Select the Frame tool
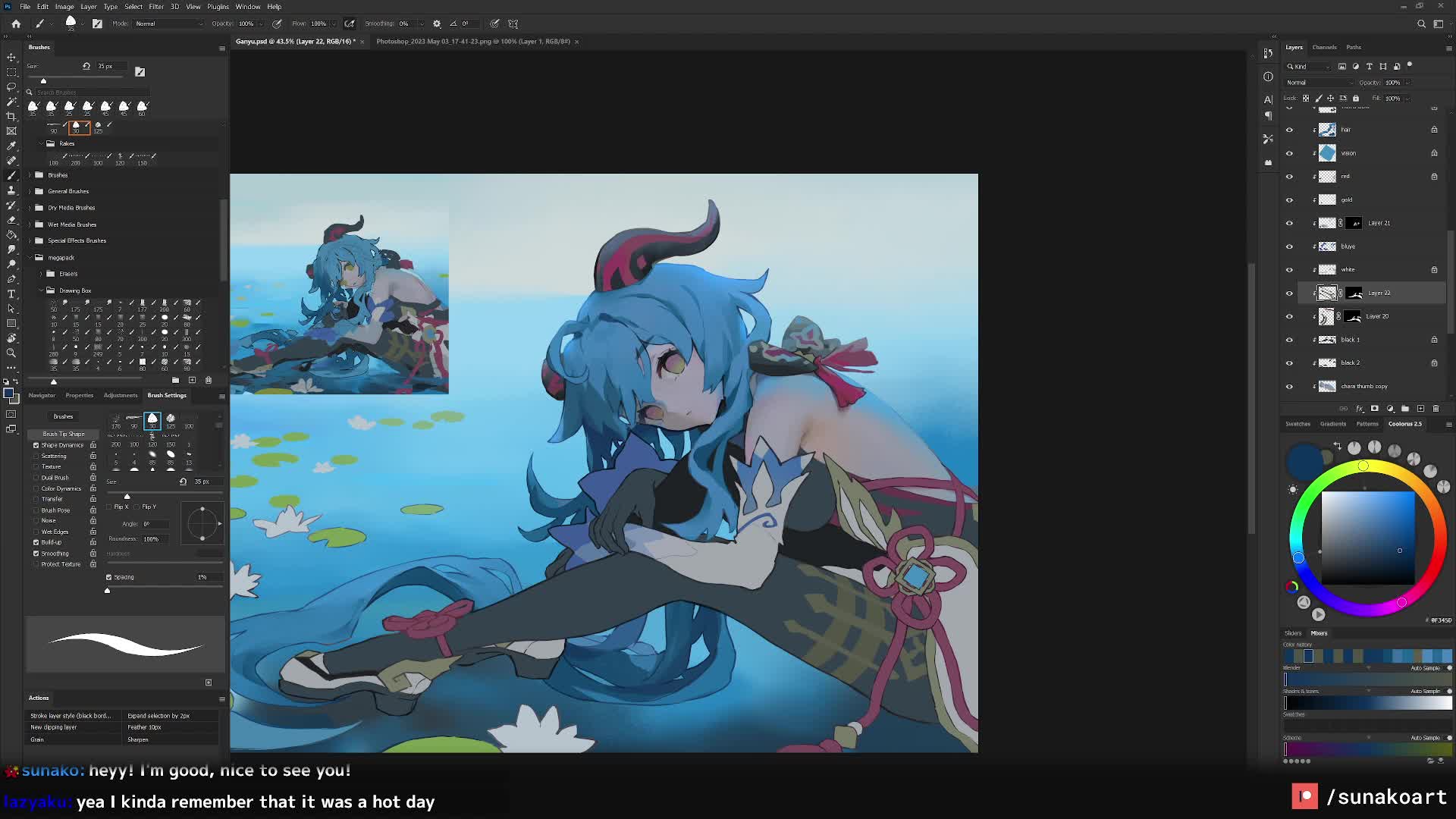 [11, 130]
